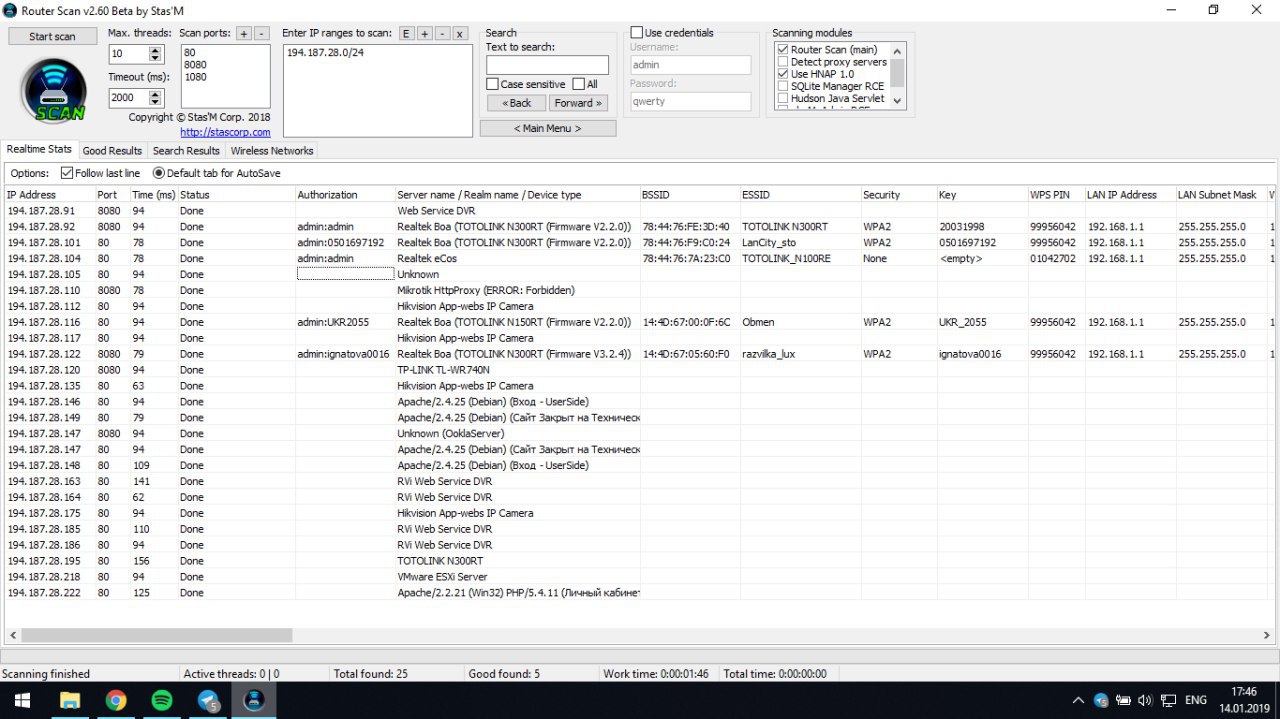1280x719 pixels.
Task: Check battery status tray icon
Action: click(x=1123, y=700)
